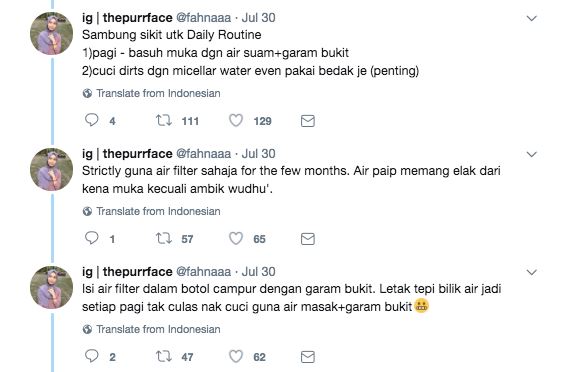
Task: Reply to the Daily Routine tweet
Action: tap(91, 120)
